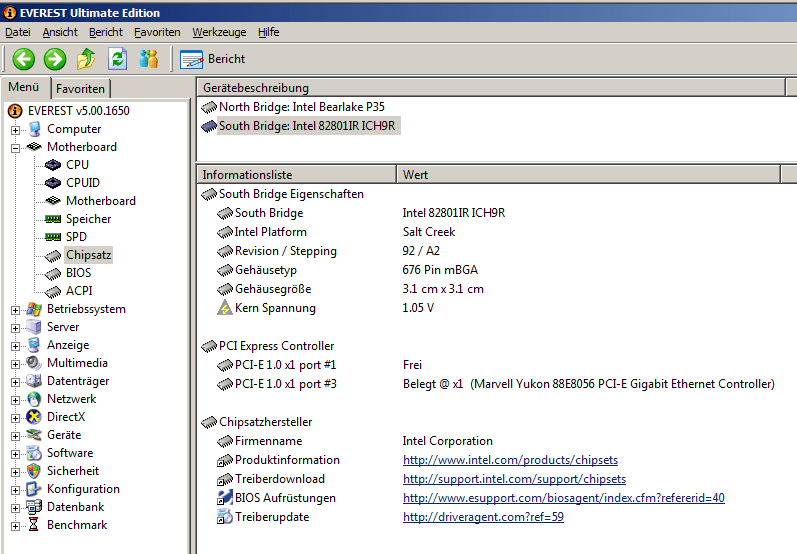Screen dimensions: 797x554
Task: Open the Ansicht menu
Action: (x=60, y=32)
